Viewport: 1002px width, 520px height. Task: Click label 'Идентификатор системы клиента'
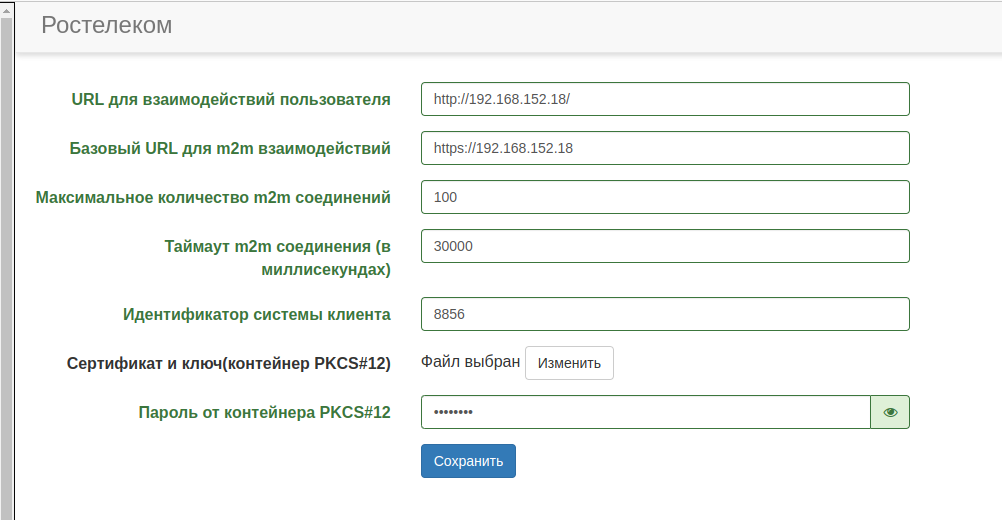coord(257,314)
